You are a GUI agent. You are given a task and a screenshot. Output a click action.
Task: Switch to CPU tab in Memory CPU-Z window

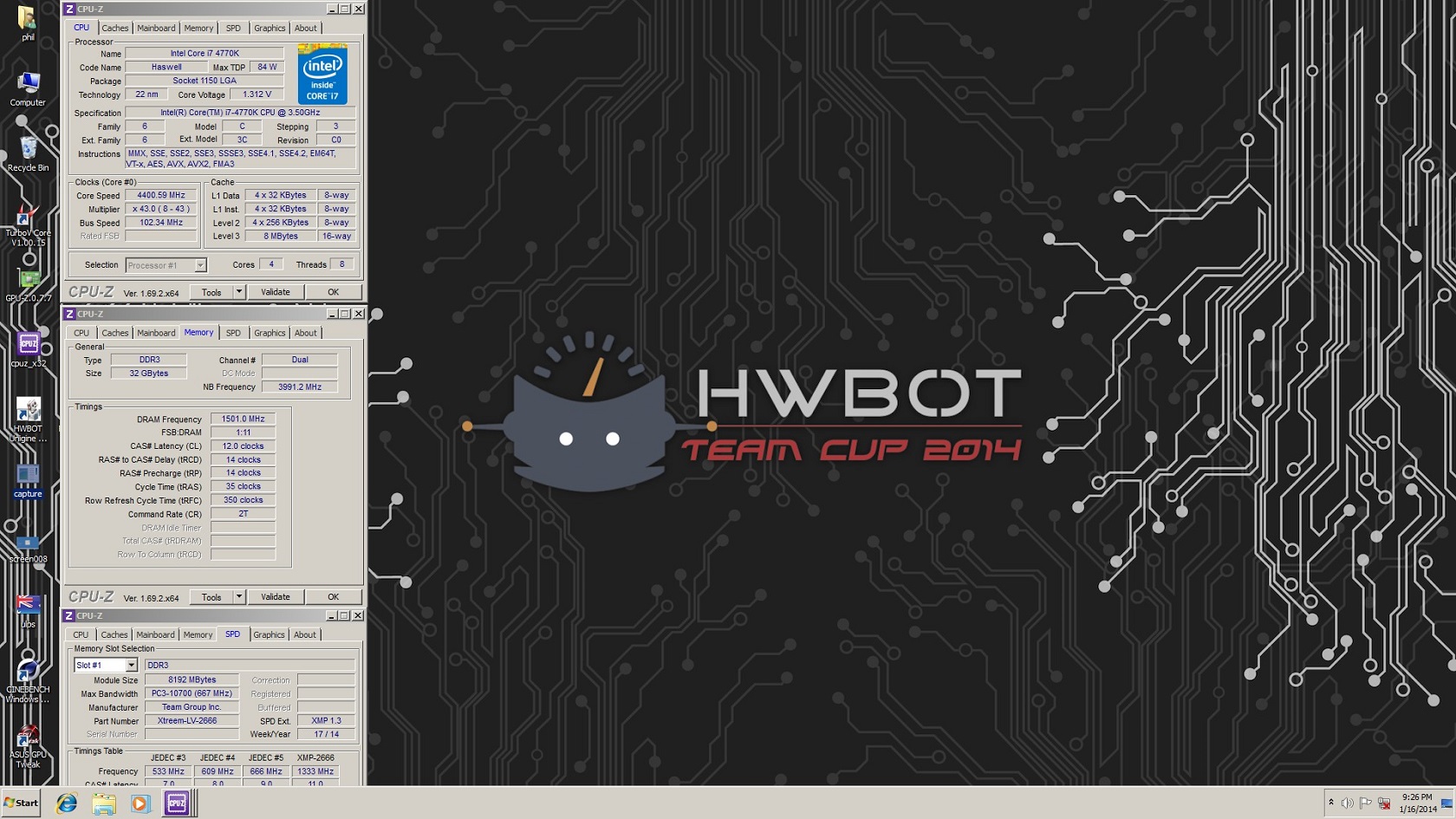81,333
